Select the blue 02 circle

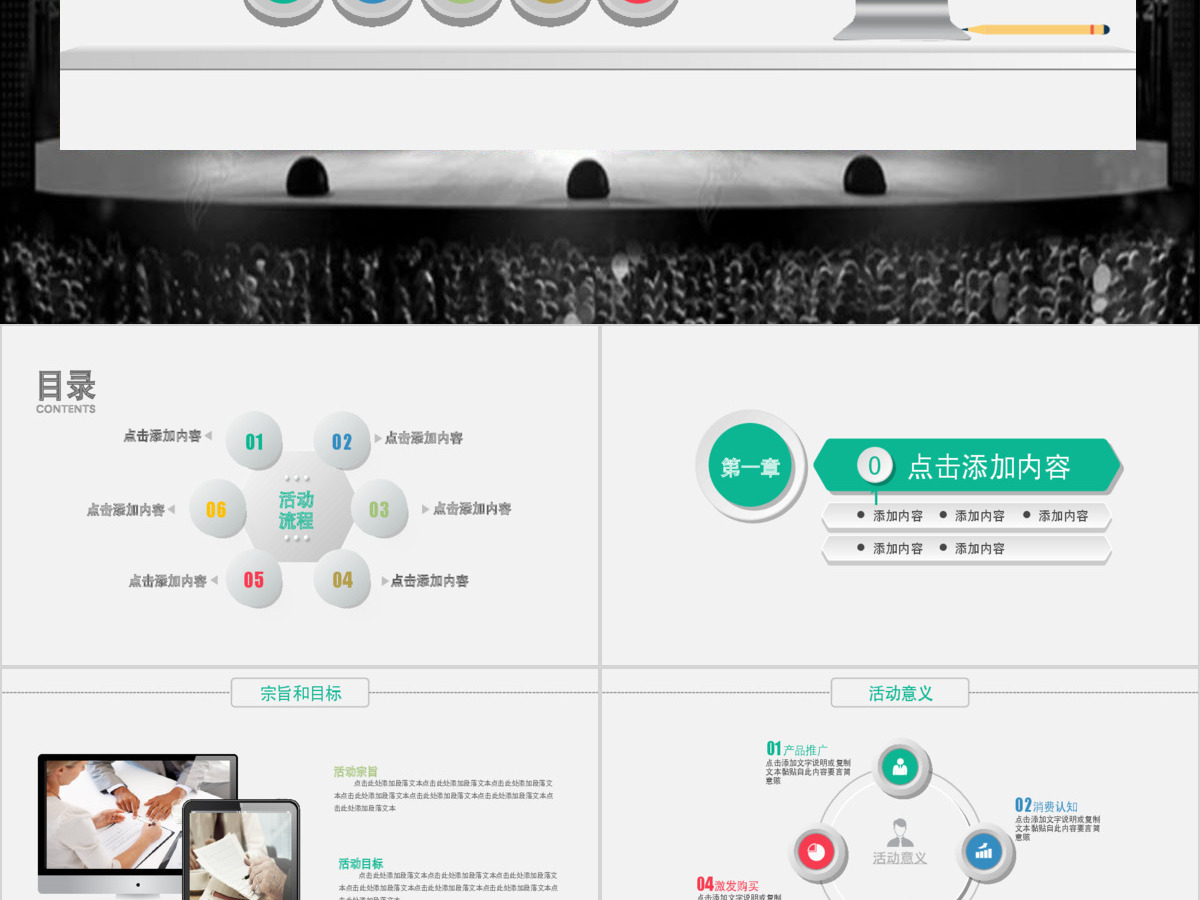342,441
